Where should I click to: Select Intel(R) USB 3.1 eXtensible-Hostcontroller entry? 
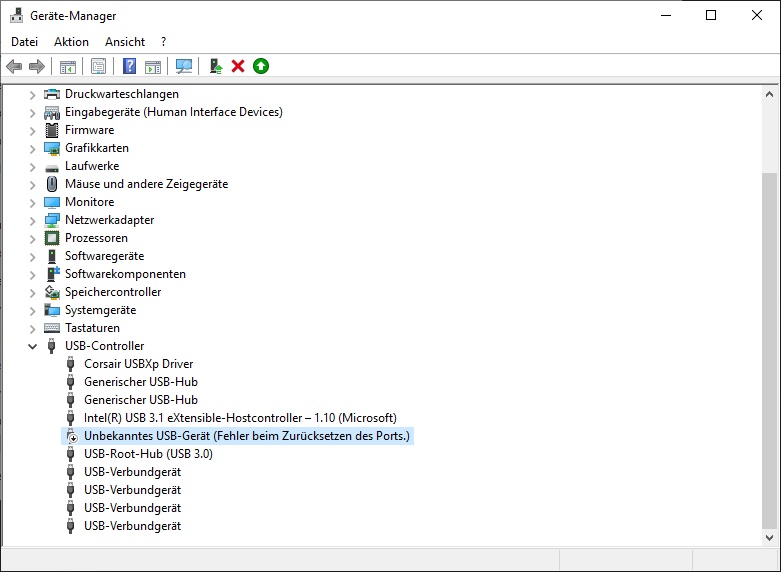[x=240, y=418]
